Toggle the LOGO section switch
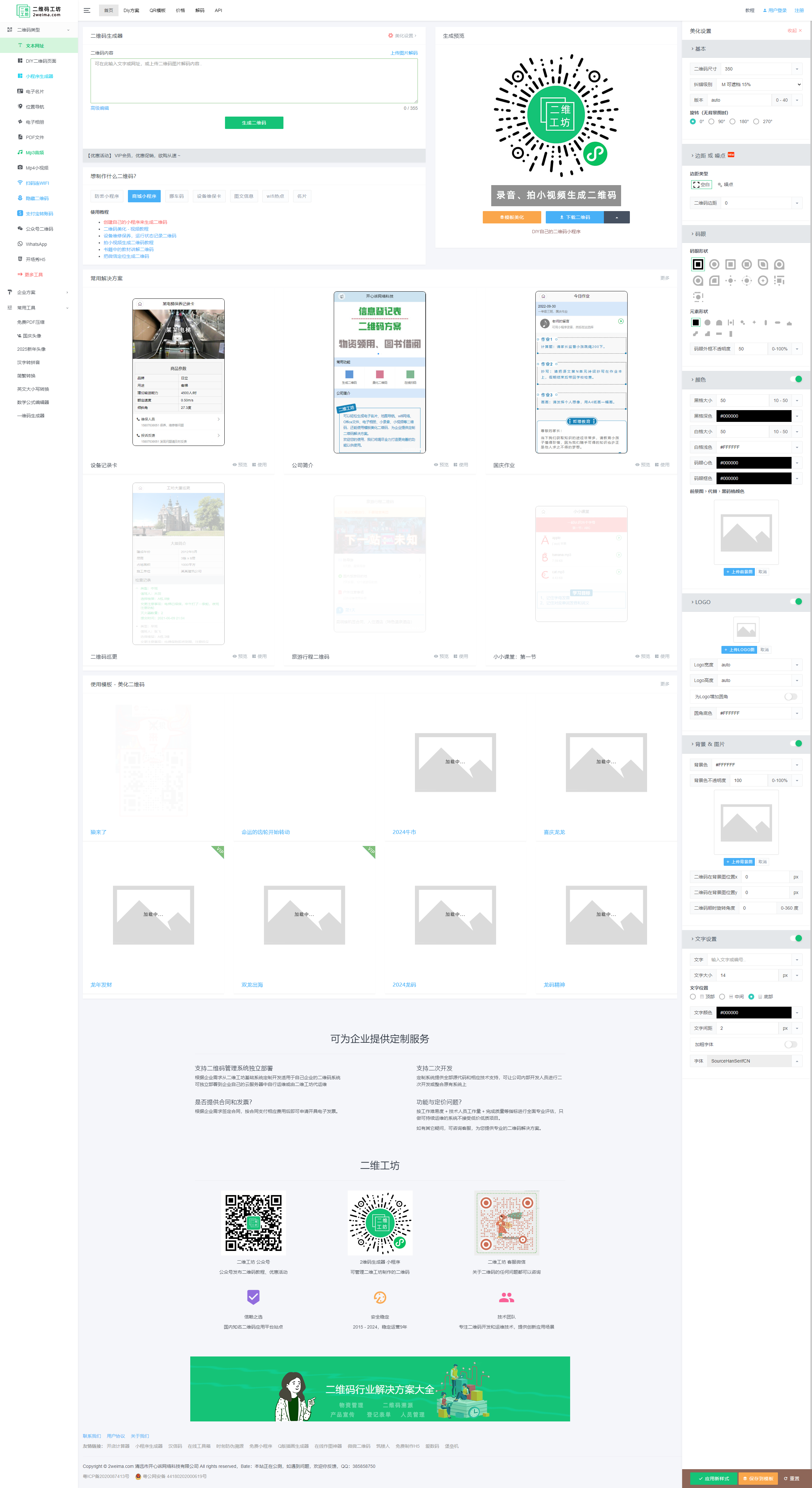 click(x=796, y=601)
